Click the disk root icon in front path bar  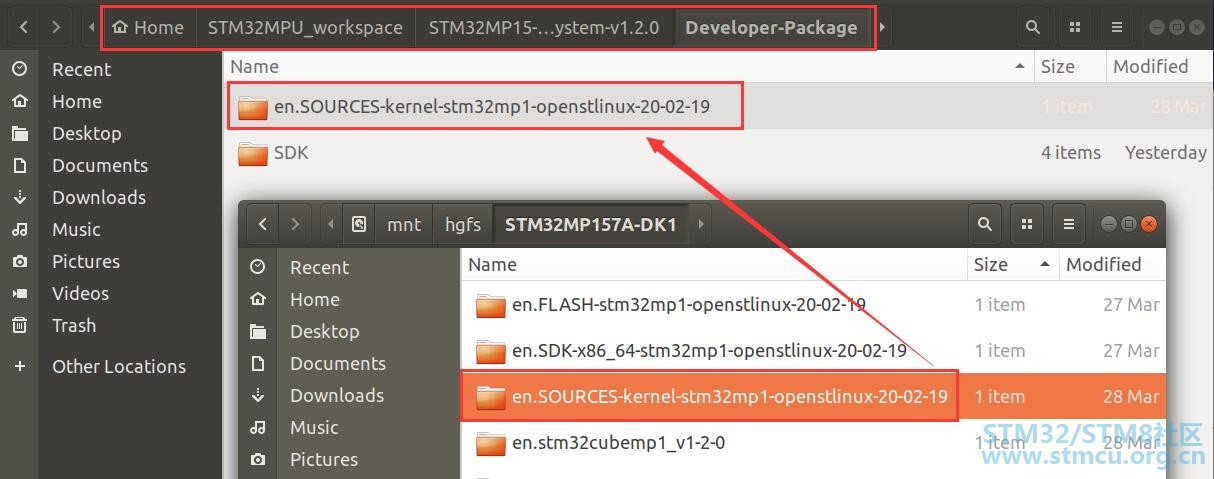coord(359,224)
